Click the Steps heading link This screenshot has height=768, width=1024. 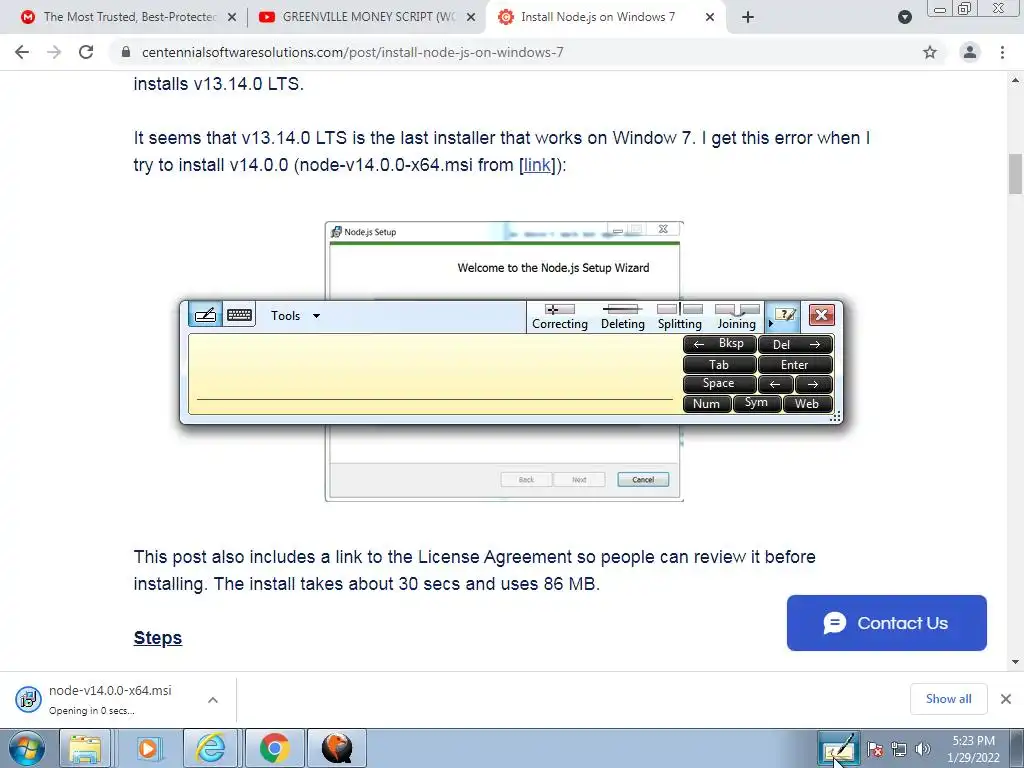(158, 638)
